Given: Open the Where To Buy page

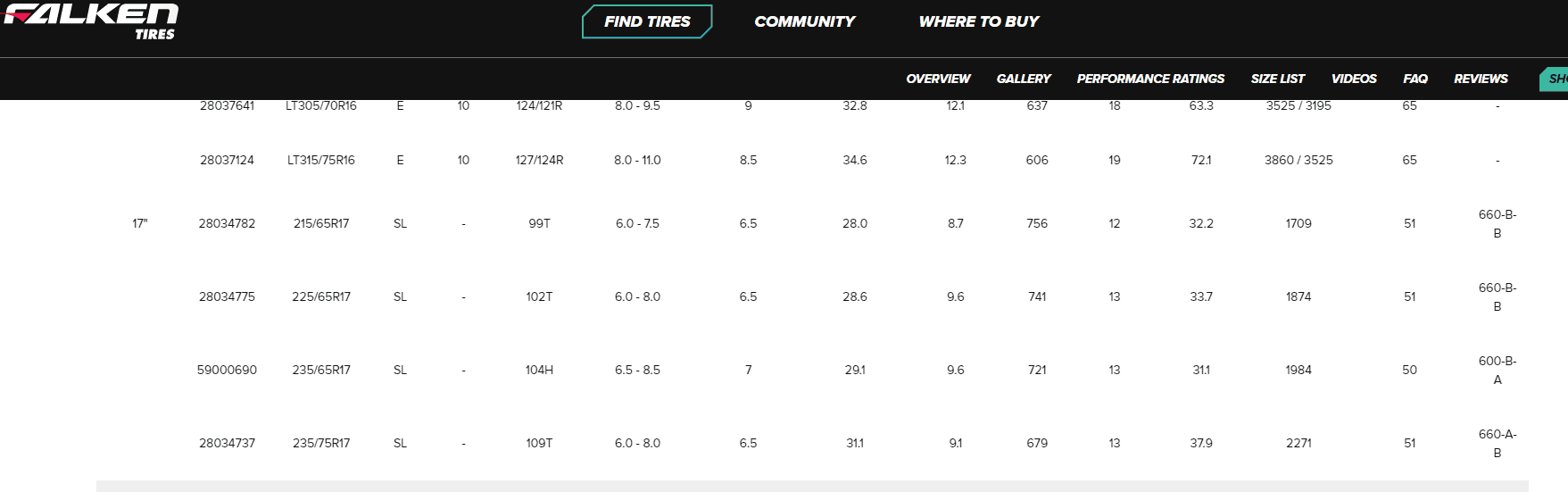Looking at the screenshot, I should click(978, 21).
